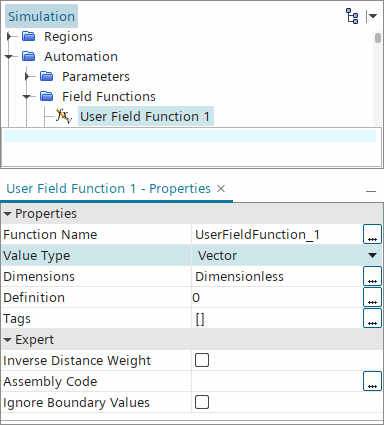
Task: Open the panel options dropdown arrow
Action: [x=372, y=16]
